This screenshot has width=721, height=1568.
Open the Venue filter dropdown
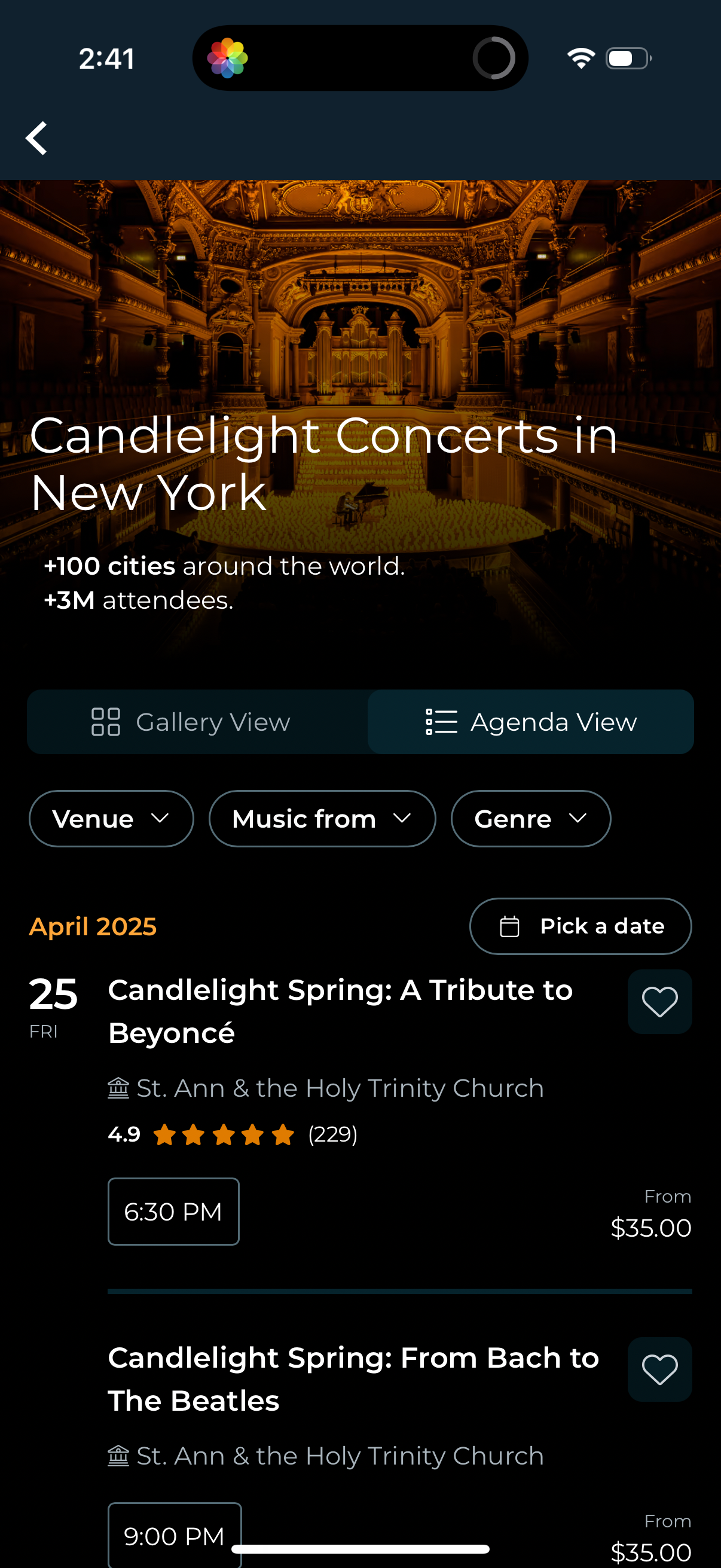pos(111,819)
